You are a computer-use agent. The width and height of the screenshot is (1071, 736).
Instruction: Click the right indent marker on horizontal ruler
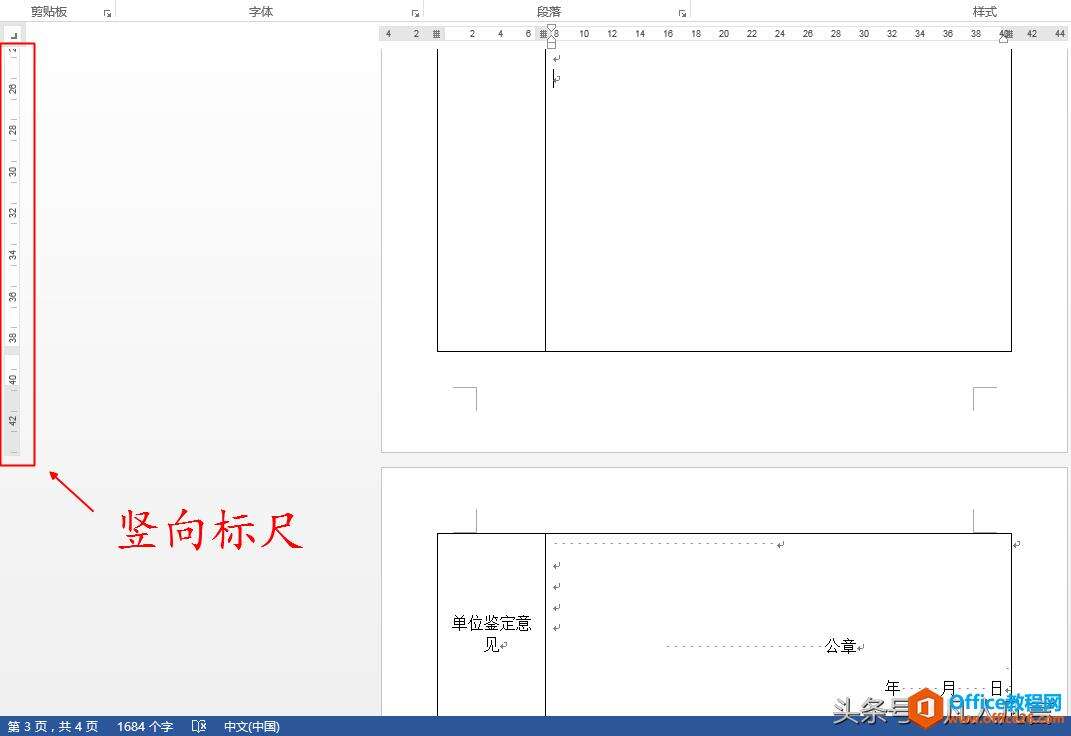pos(1003,38)
